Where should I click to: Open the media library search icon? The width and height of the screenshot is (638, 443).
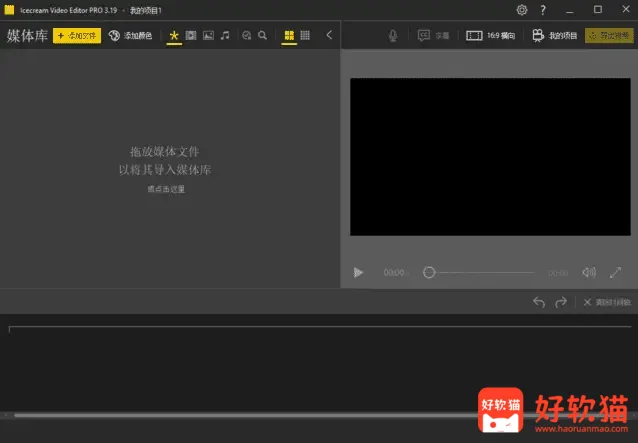[263, 35]
